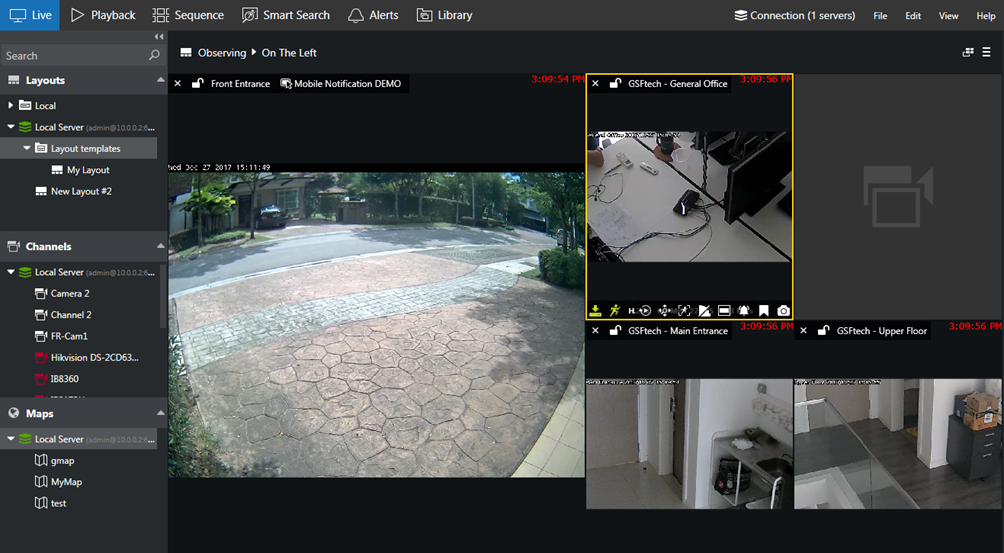Viewport: 1004px width, 553px height.
Task: Toggle lock on Front Entrance camera
Action: [x=198, y=84]
